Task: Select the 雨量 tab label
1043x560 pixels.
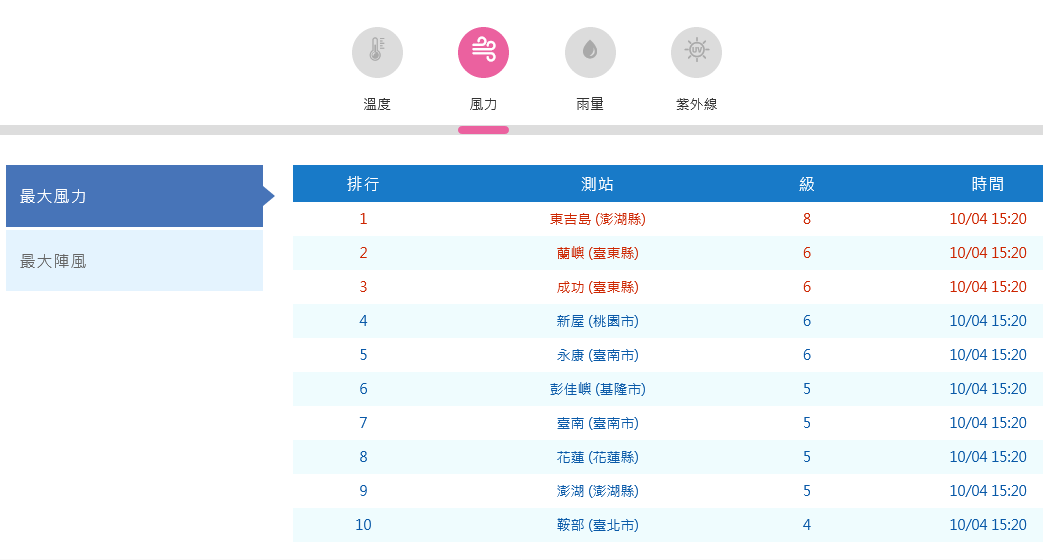Action: pos(590,104)
